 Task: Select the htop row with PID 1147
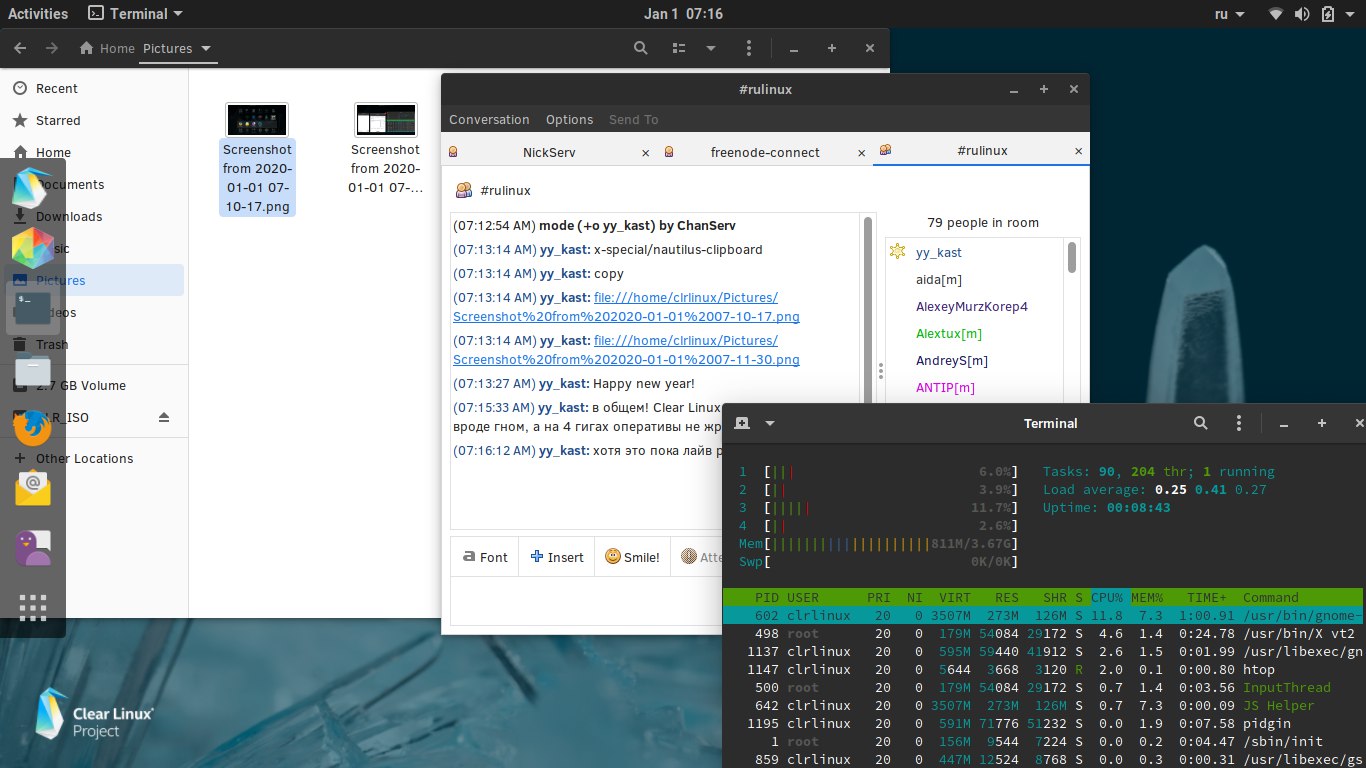pos(1044,669)
